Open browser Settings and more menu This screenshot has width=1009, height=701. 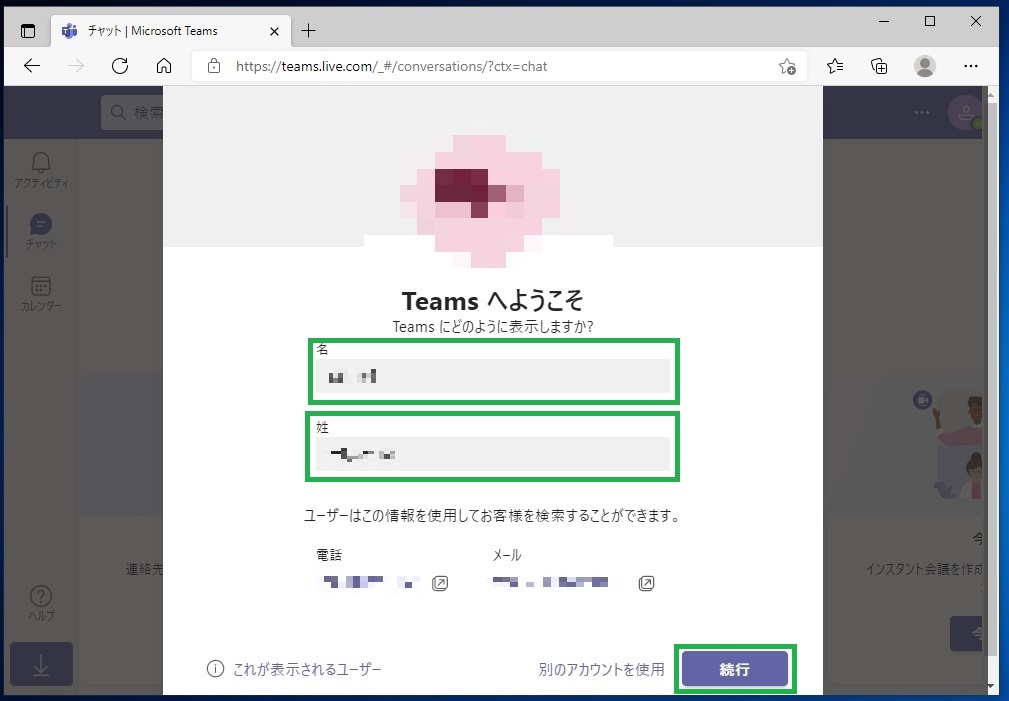[x=970, y=66]
